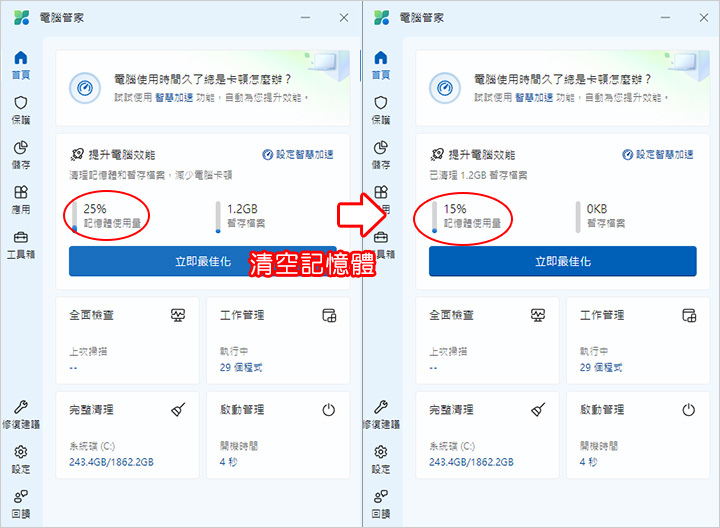Viewport: 720px width, 528px height.
Task: Open 設定智慧加速 link in right window
Action: tap(658, 155)
